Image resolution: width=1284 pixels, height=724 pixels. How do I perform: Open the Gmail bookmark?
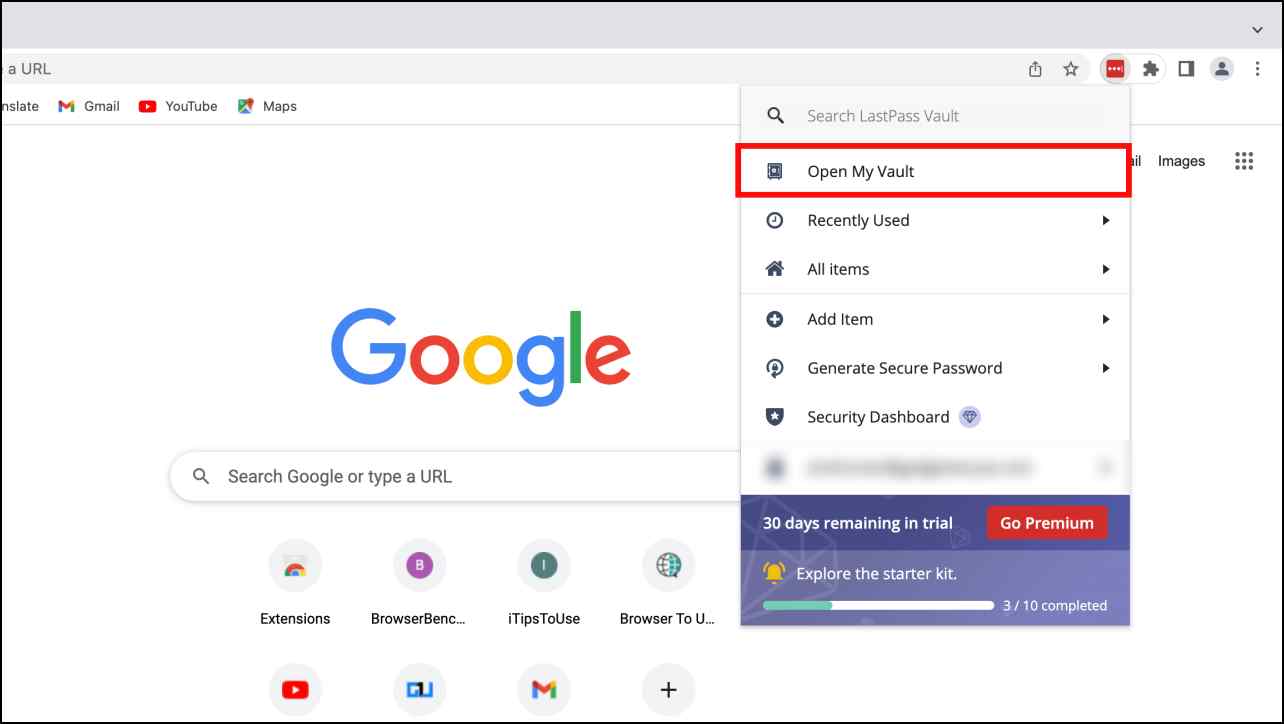89,106
